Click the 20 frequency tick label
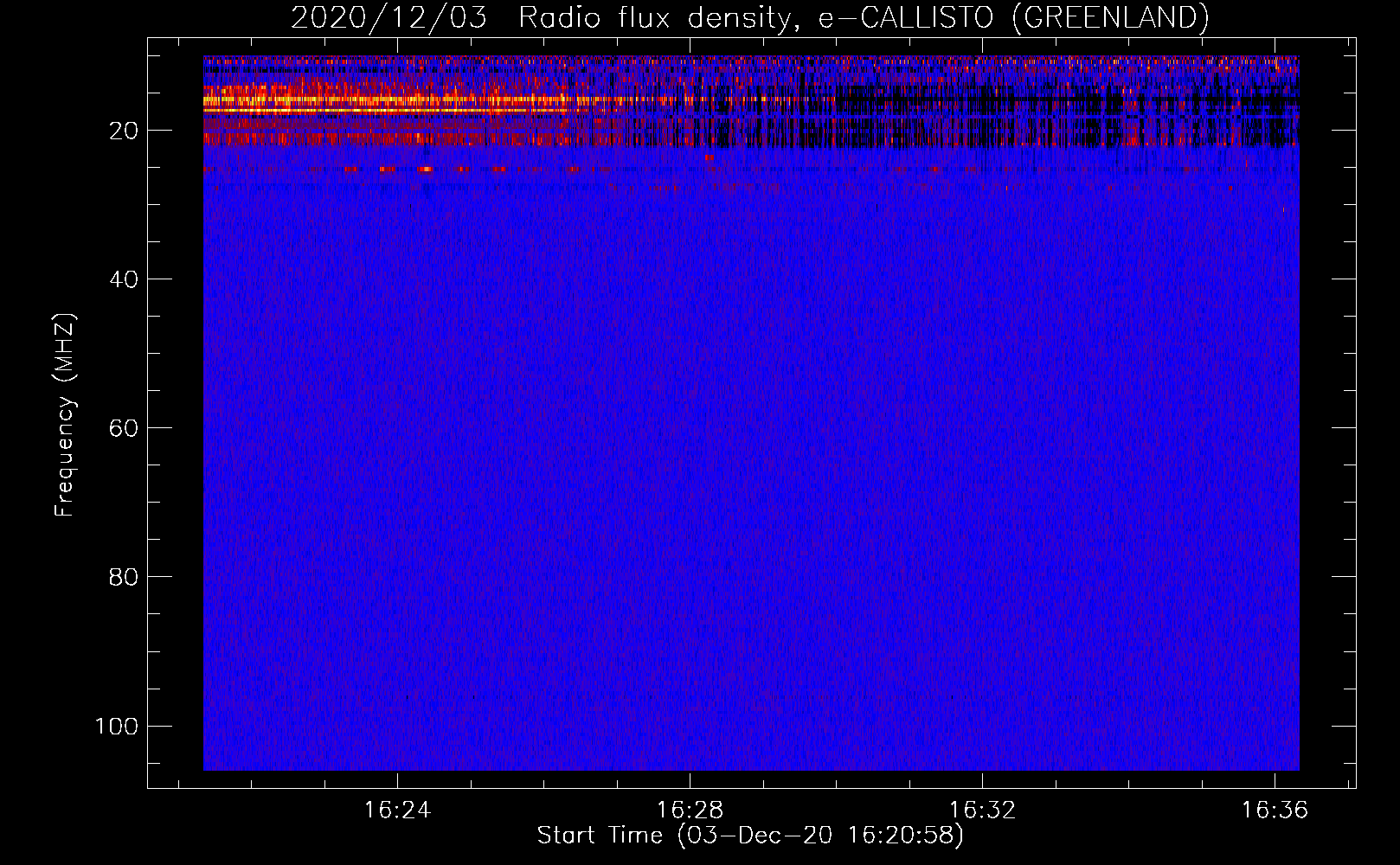The height and width of the screenshot is (865, 1400). click(124, 131)
